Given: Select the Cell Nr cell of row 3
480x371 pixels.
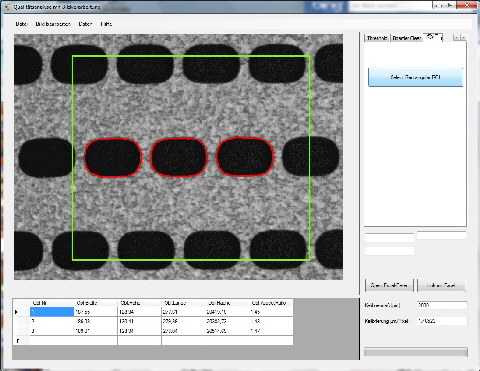Looking at the screenshot, I should point(52,331).
